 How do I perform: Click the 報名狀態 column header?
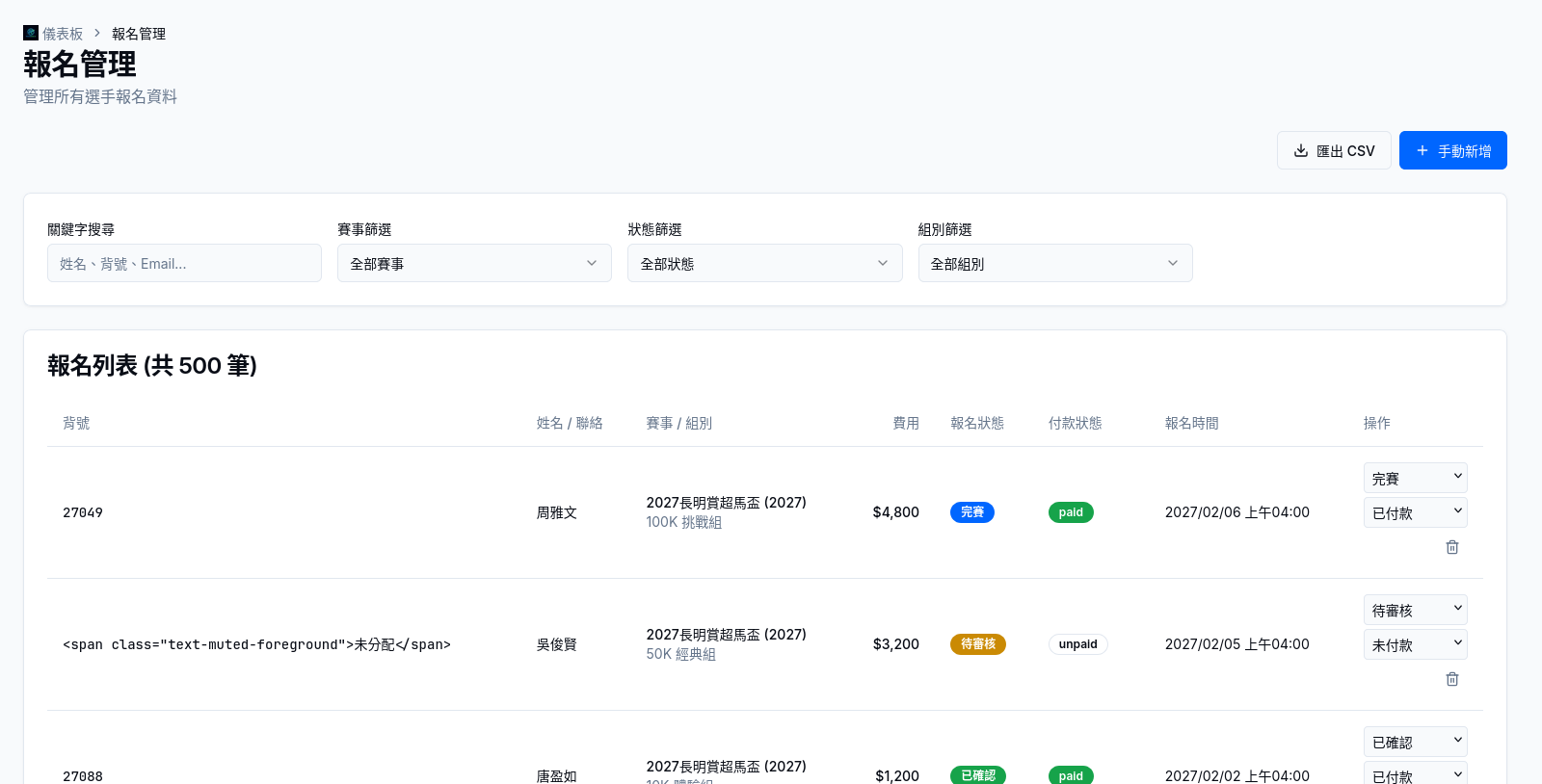click(977, 423)
